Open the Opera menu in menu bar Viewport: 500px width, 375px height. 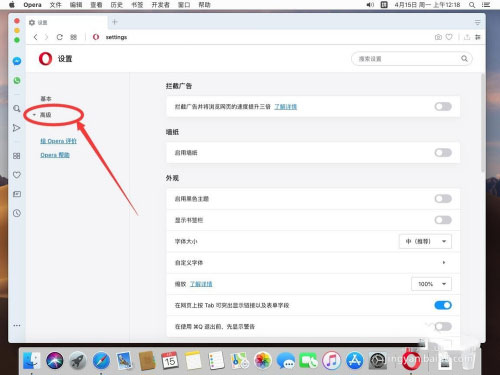coord(32,5)
